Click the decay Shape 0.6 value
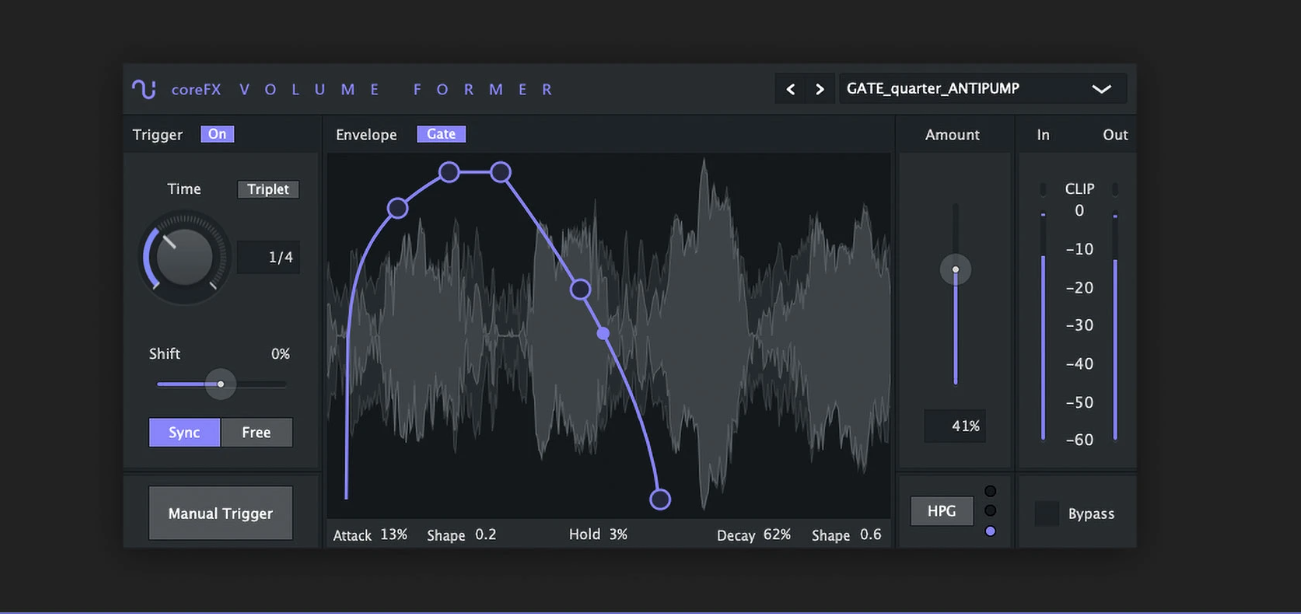1301x614 pixels. click(x=871, y=535)
